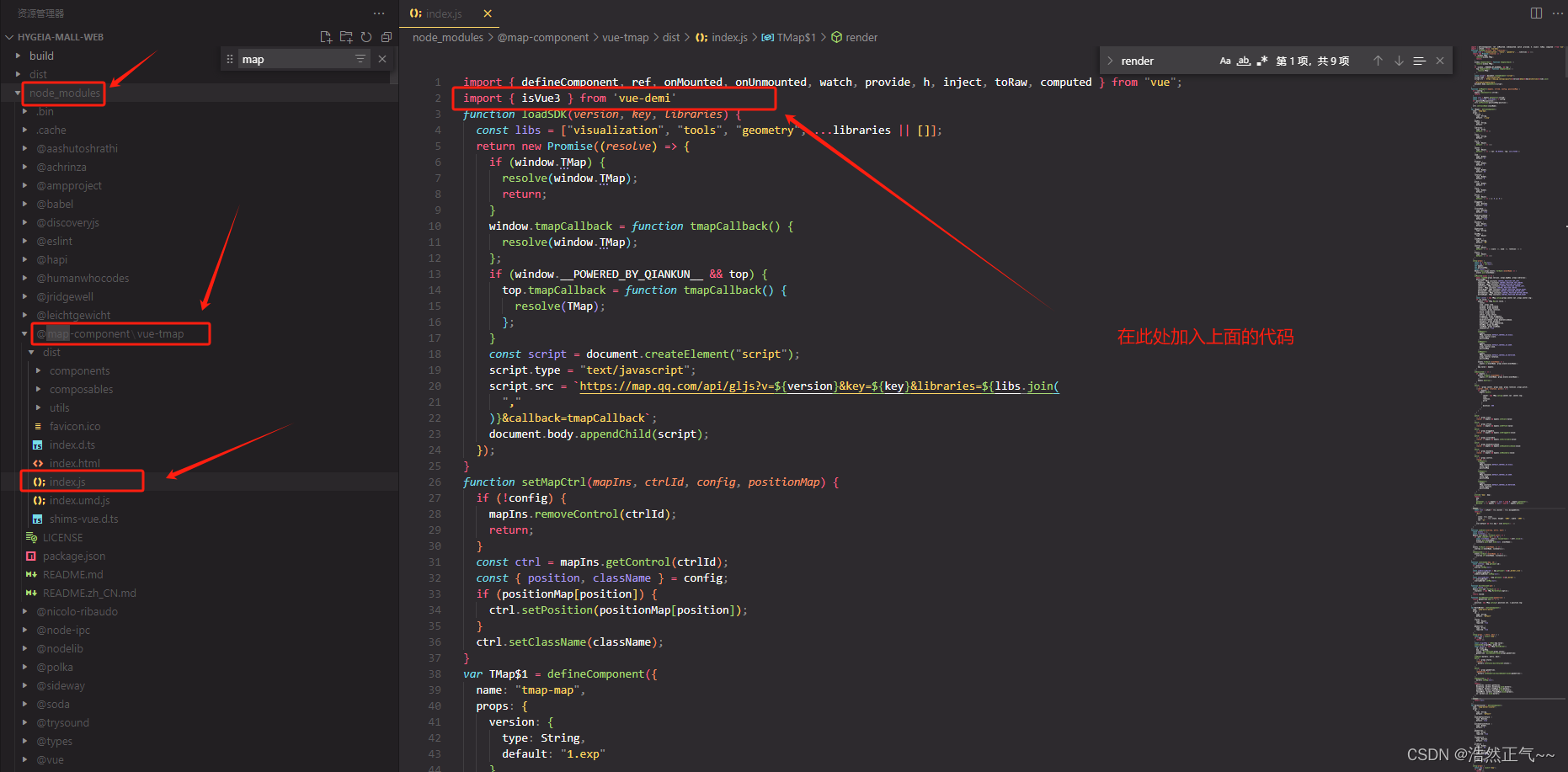1568x772 pixels.
Task: Expand the components folder under dist
Action: pos(79,370)
